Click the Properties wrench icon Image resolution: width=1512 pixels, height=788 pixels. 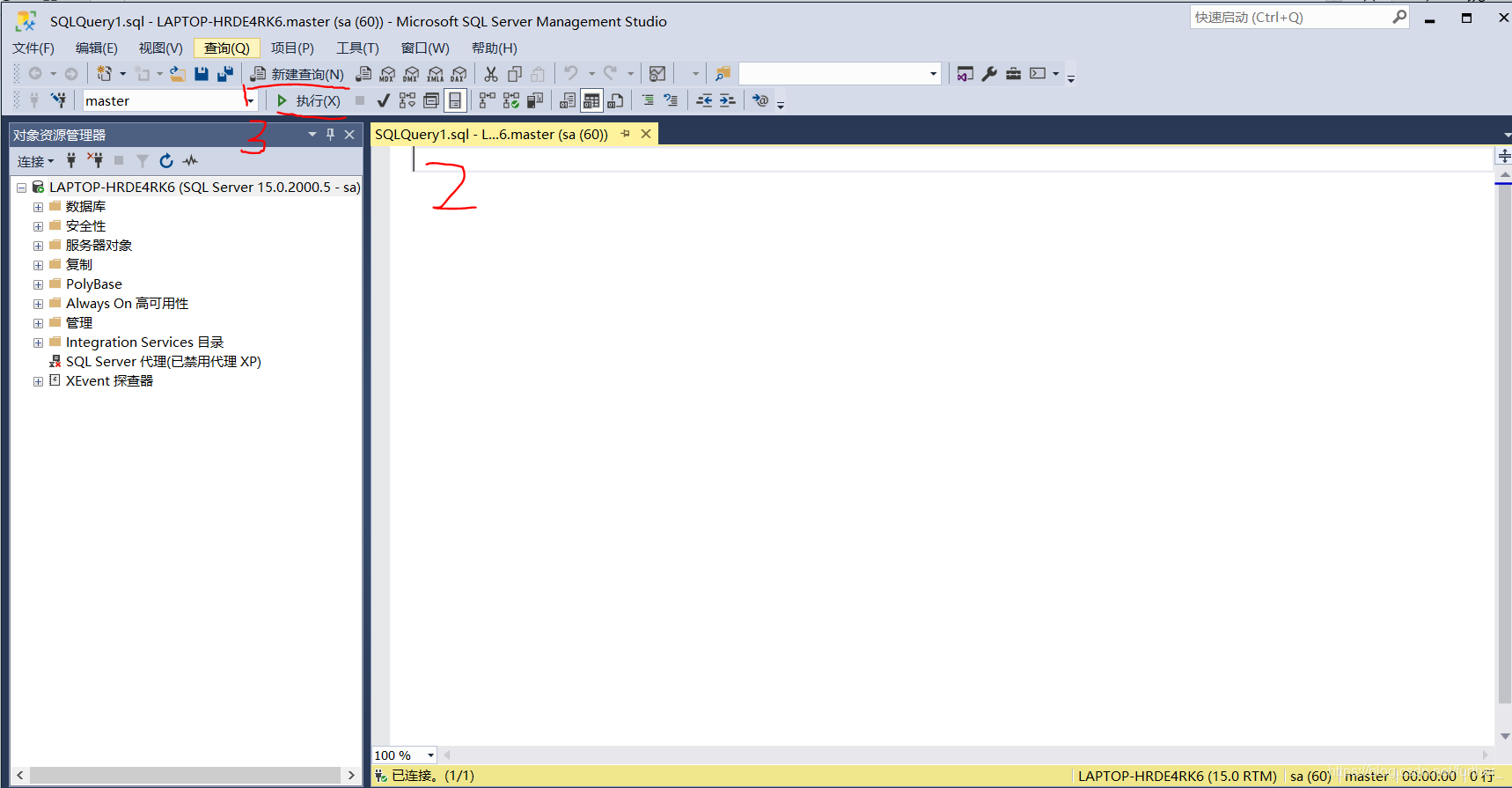coord(989,74)
